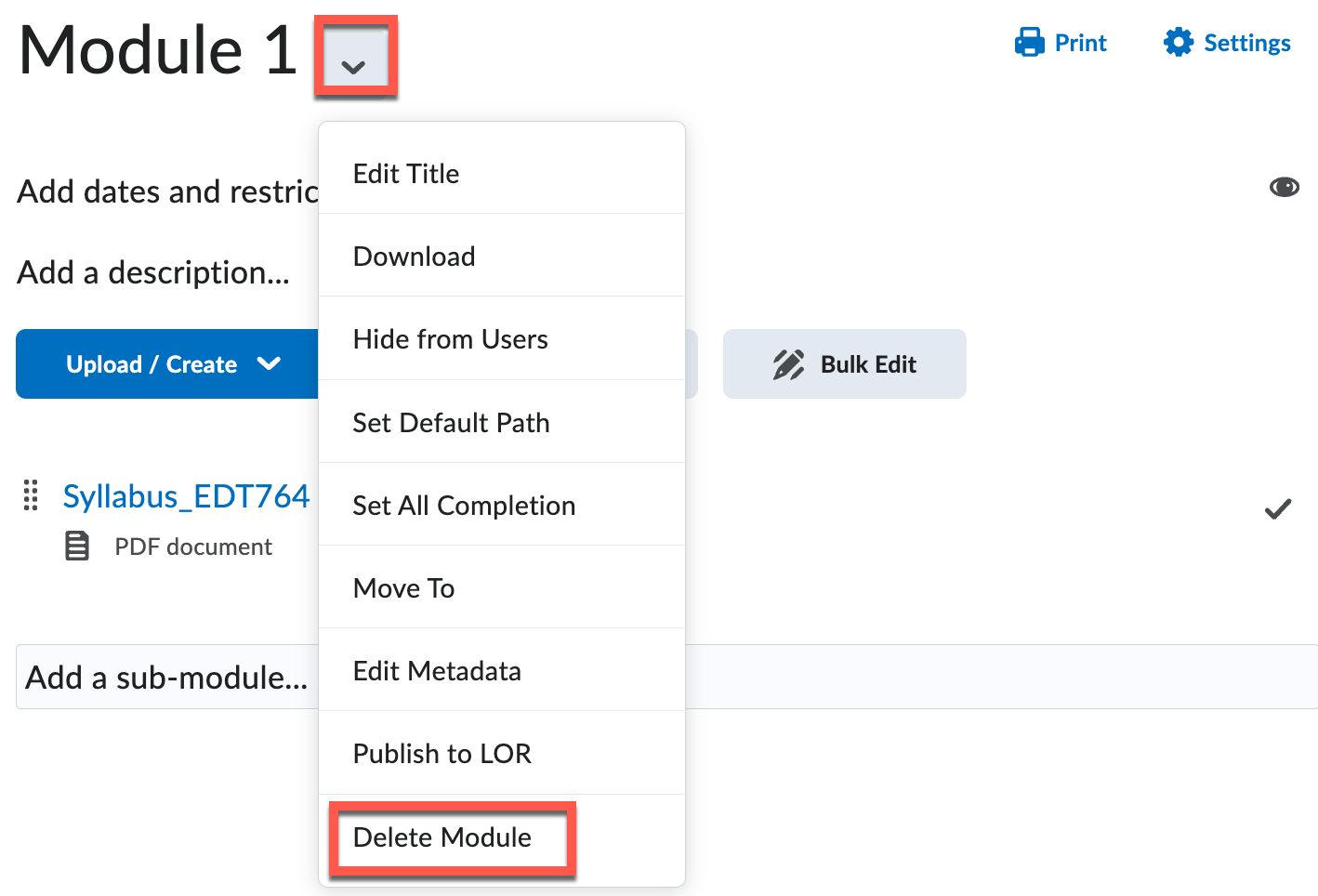Click the Bulk Edit button
The width and height of the screenshot is (1318, 896).
pos(844,363)
